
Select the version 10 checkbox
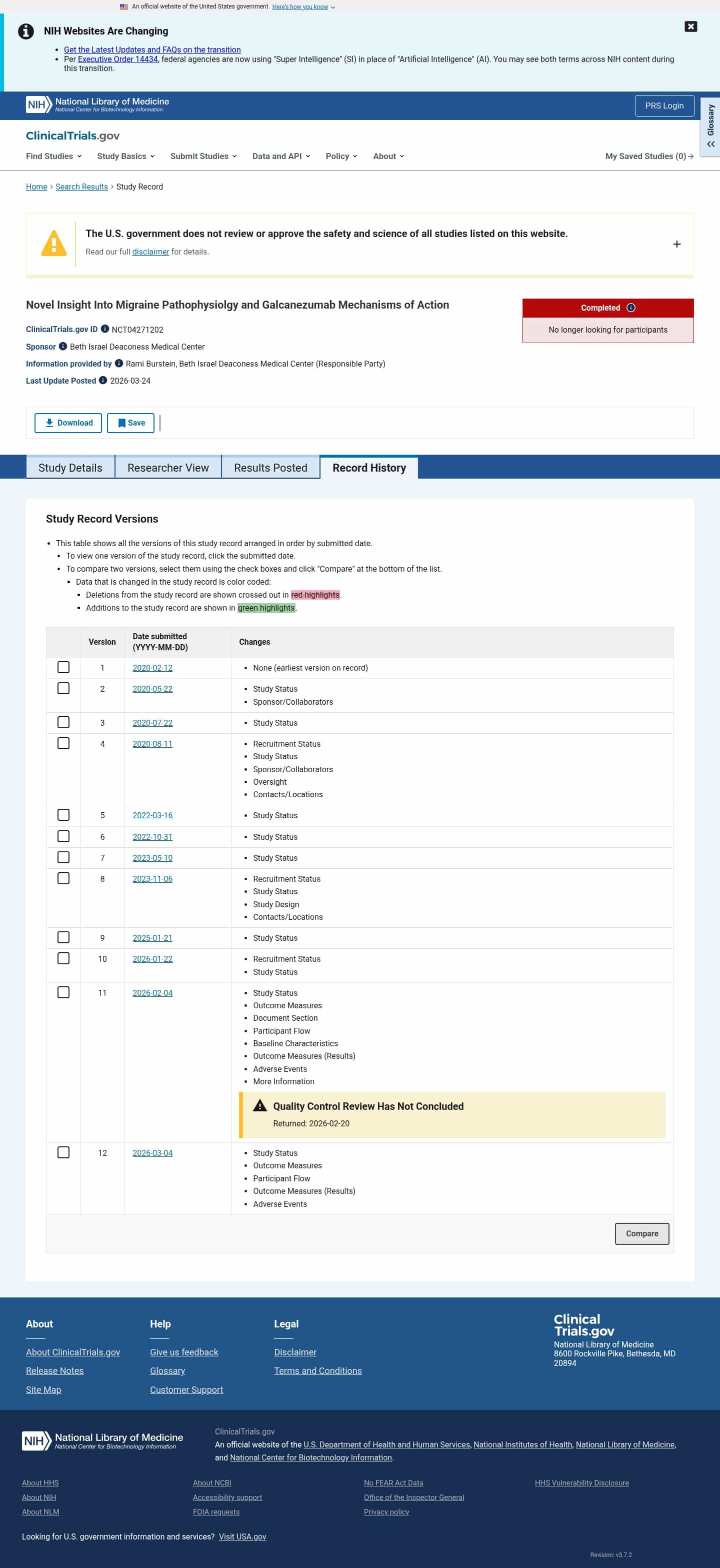[x=63, y=958]
